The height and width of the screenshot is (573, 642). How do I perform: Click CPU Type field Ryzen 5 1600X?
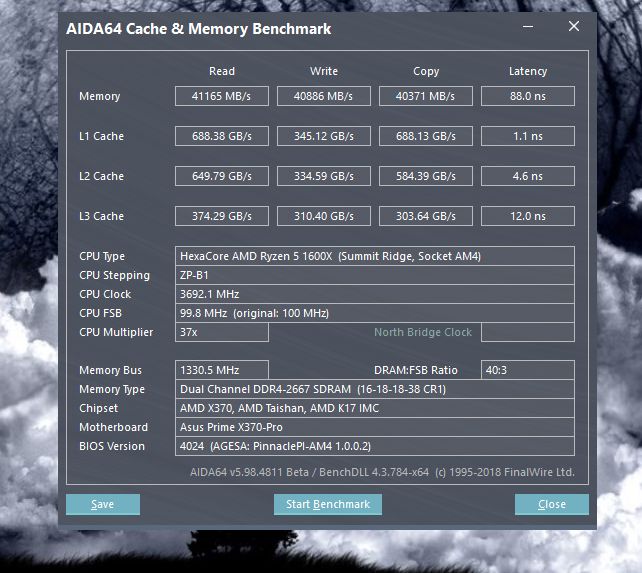pos(375,256)
